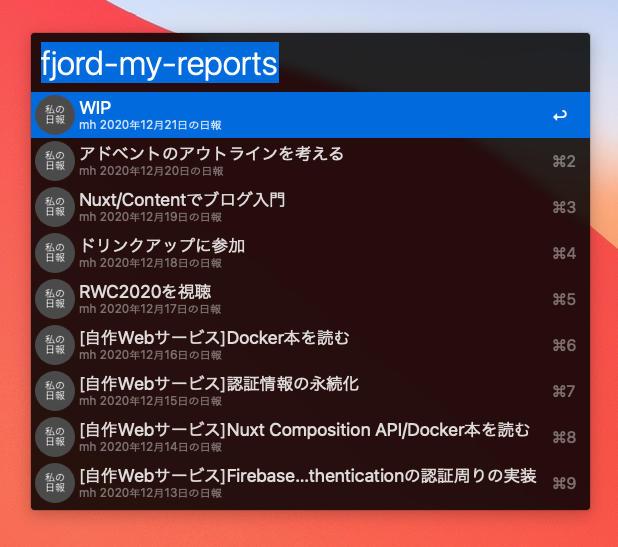Click subtitle mh 2020年12月18日の日報
This screenshot has width=618, height=547.
[x=150, y=263]
